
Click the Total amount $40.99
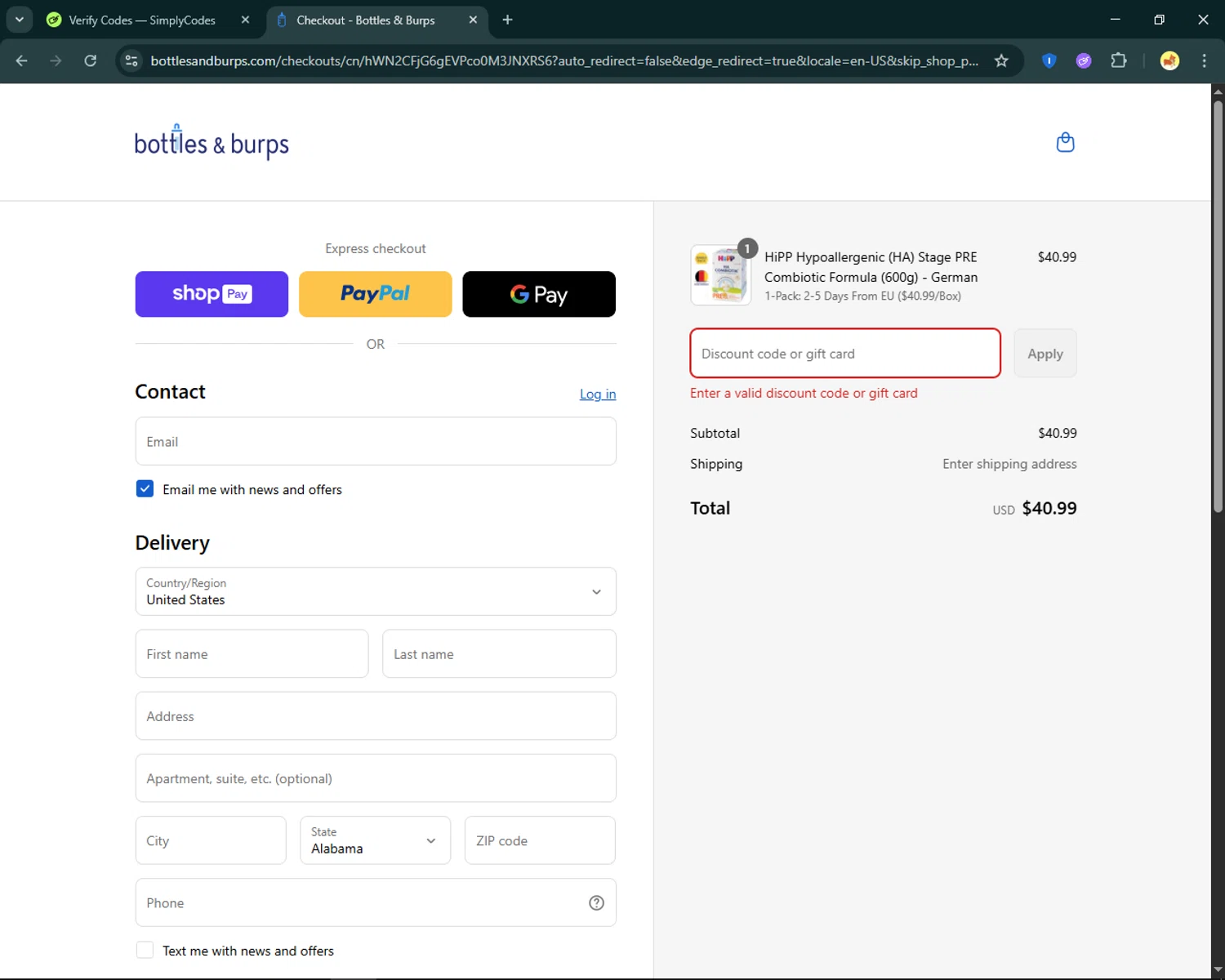tap(1049, 508)
